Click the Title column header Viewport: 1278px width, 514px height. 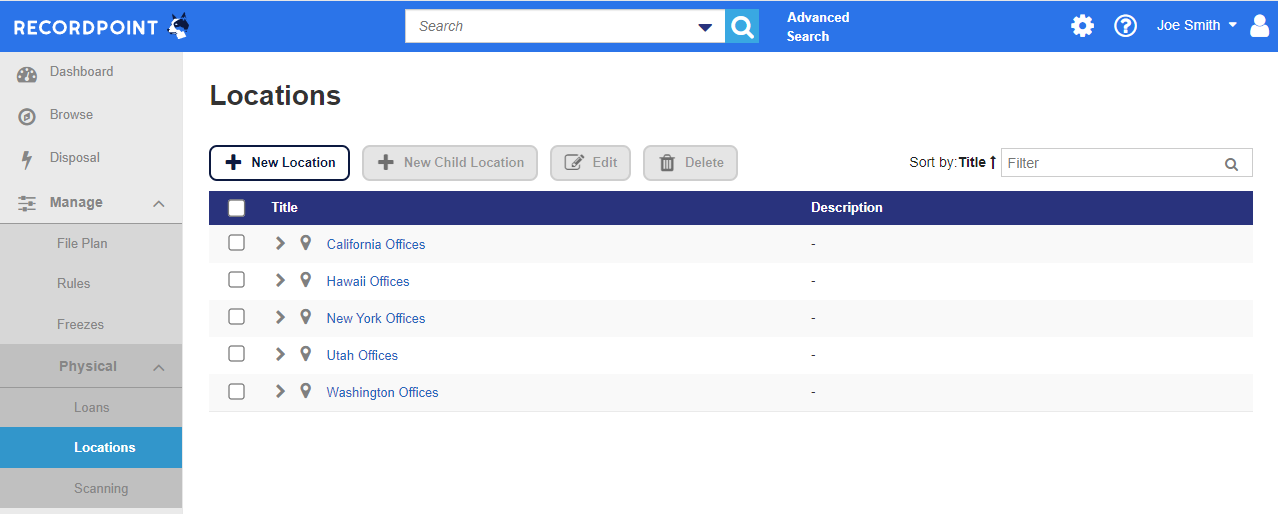click(x=284, y=208)
